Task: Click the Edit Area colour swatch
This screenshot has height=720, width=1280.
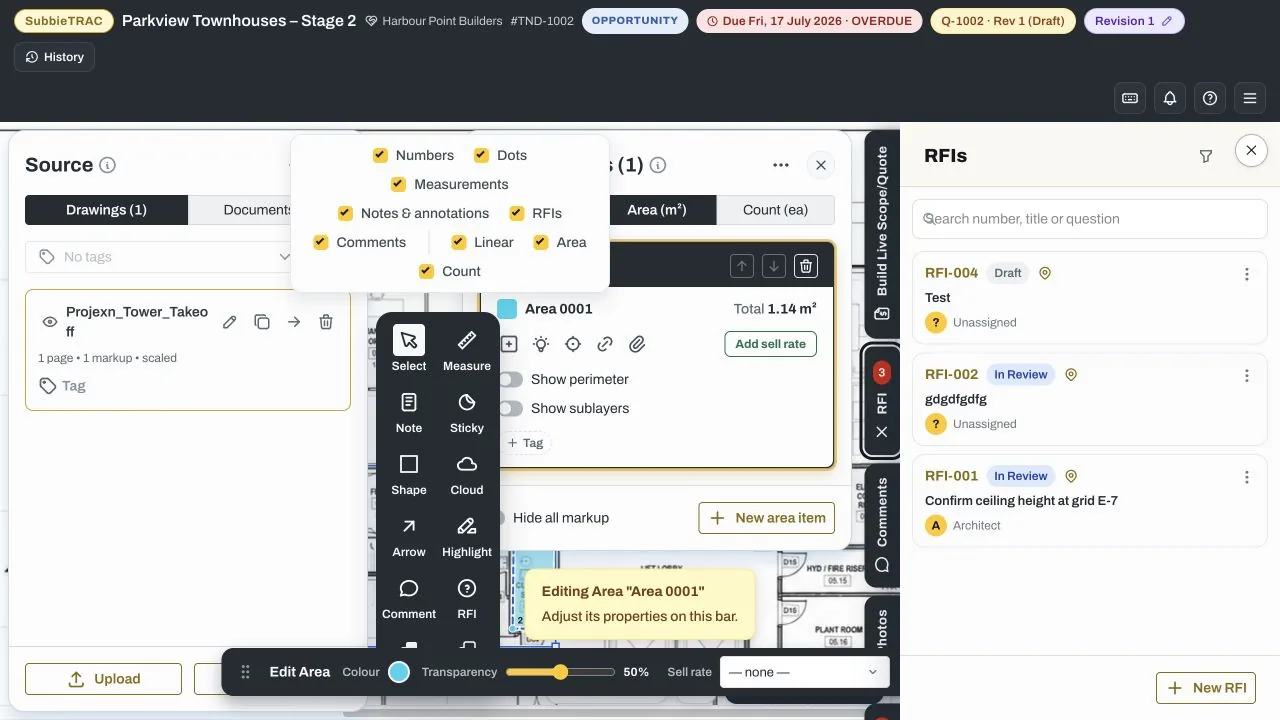Action: 399,672
